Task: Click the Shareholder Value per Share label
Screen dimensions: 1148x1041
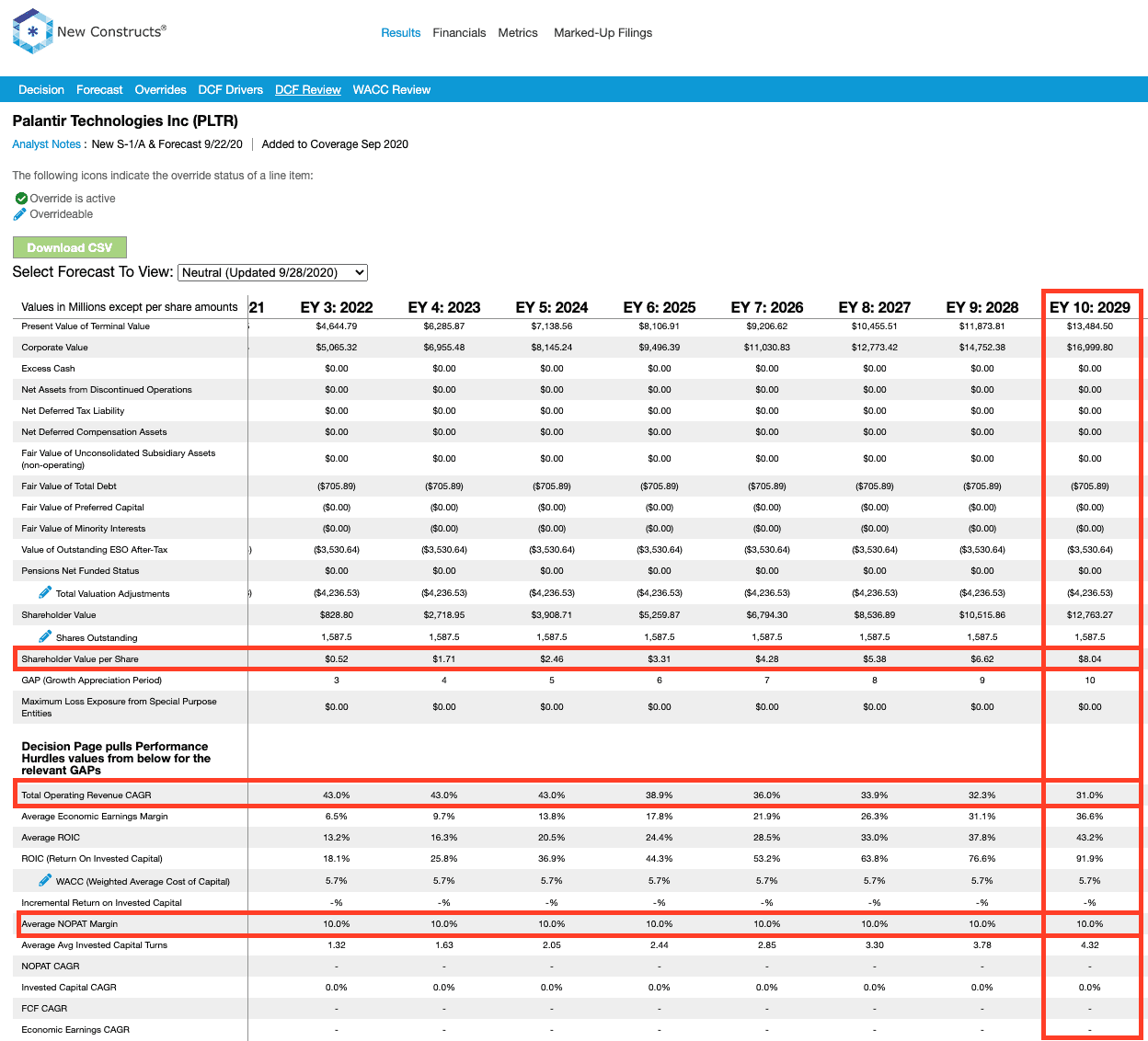Action: [x=80, y=659]
